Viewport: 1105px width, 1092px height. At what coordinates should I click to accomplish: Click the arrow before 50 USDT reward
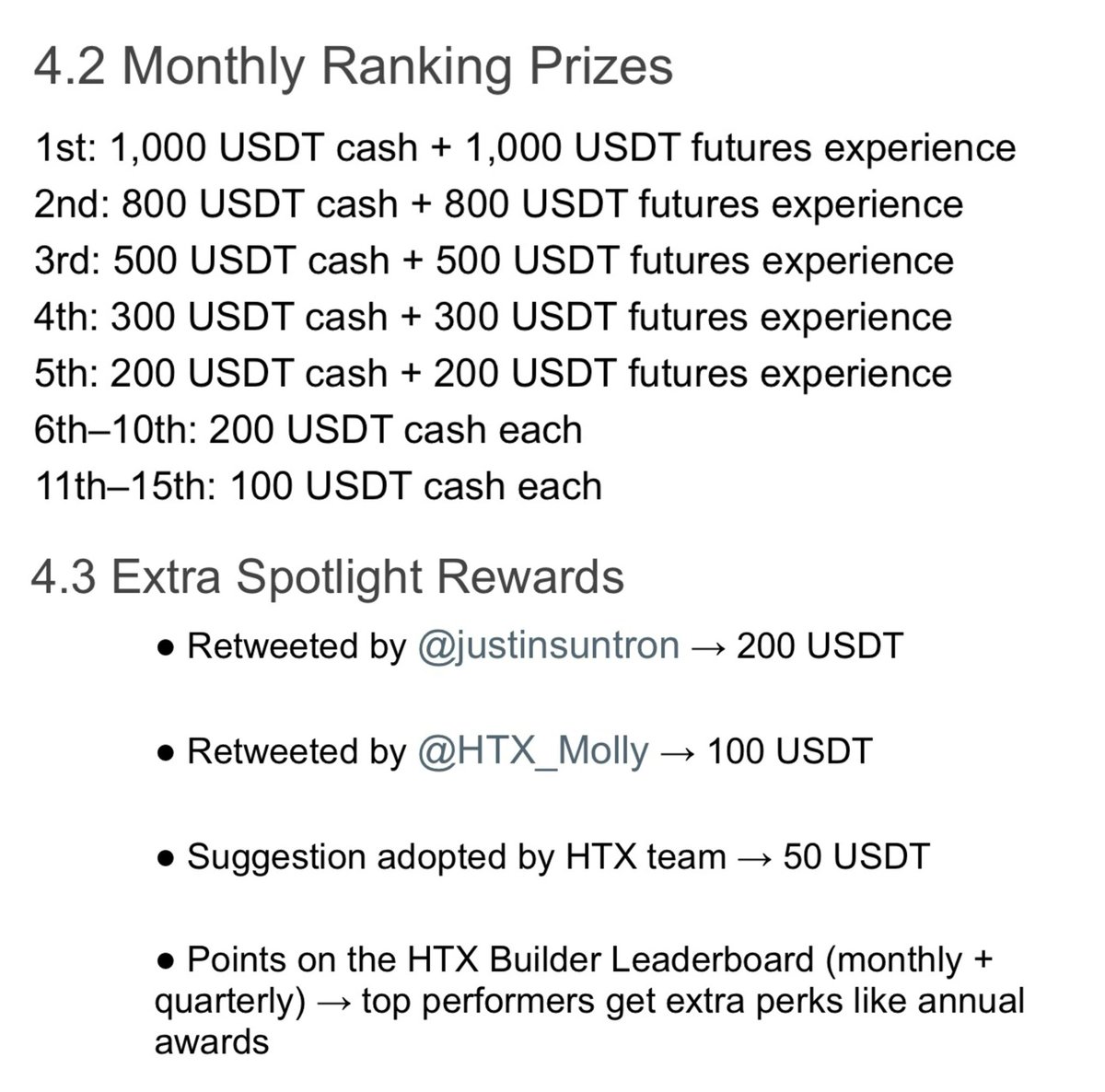[x=754, y=856]
